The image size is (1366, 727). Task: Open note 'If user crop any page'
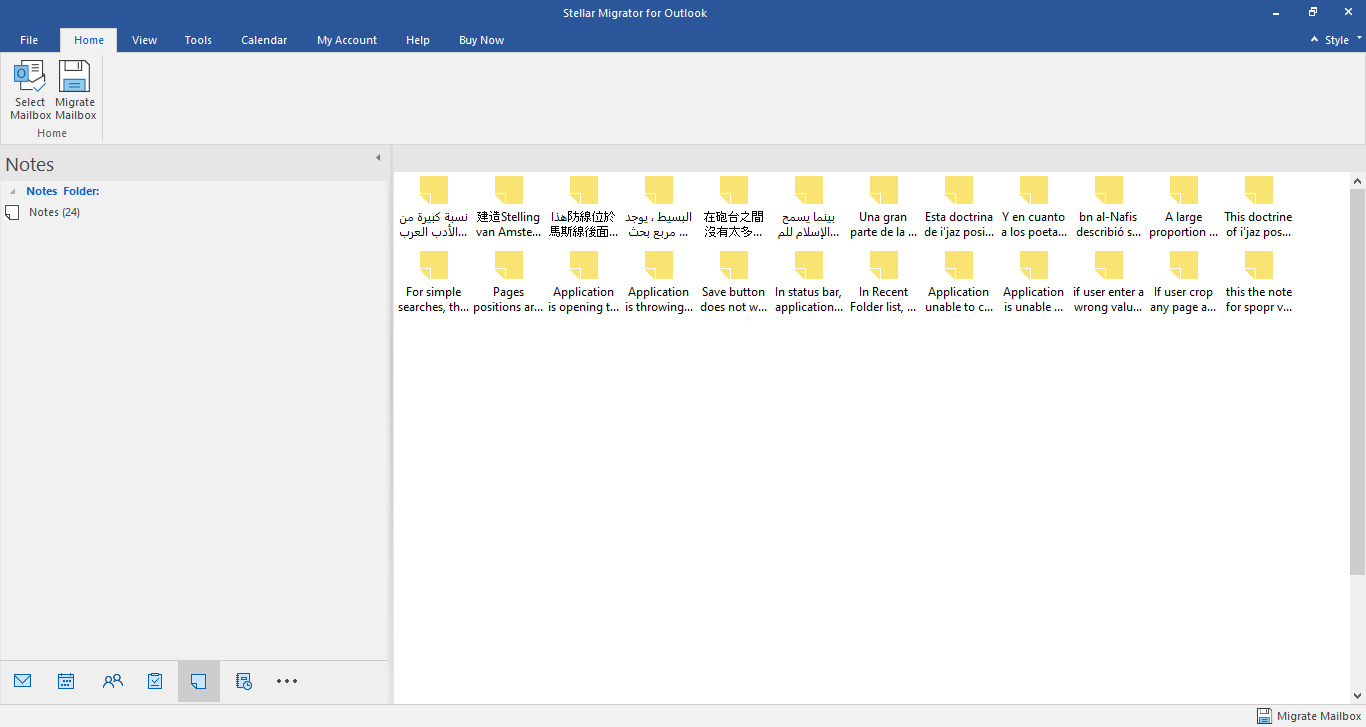[1183, 283]
